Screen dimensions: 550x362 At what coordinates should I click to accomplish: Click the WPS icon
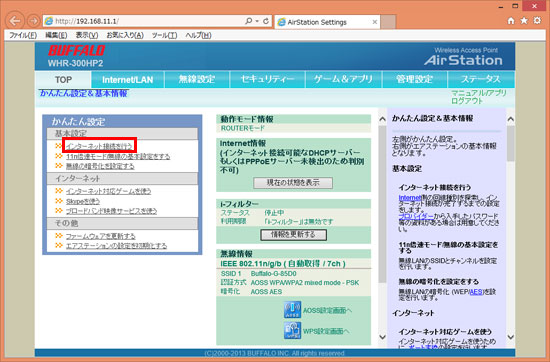pyautogui.click(x=292, y=330)
